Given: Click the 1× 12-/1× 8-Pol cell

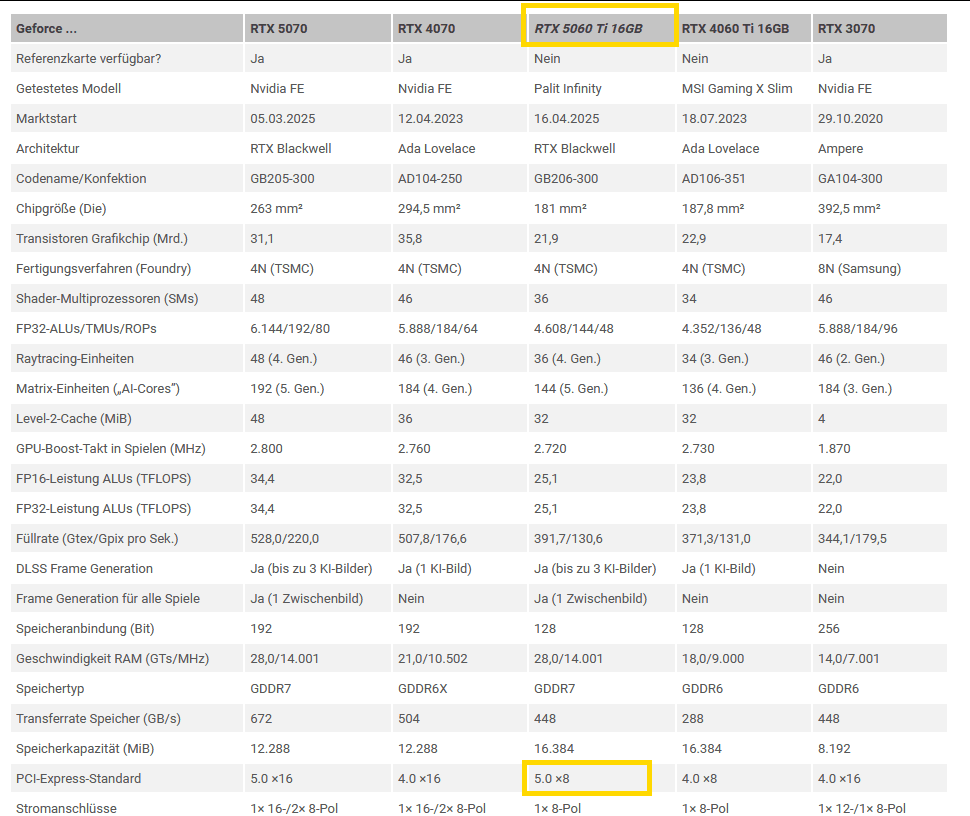Looking at the screenshot, I should (x=862, y=809).
